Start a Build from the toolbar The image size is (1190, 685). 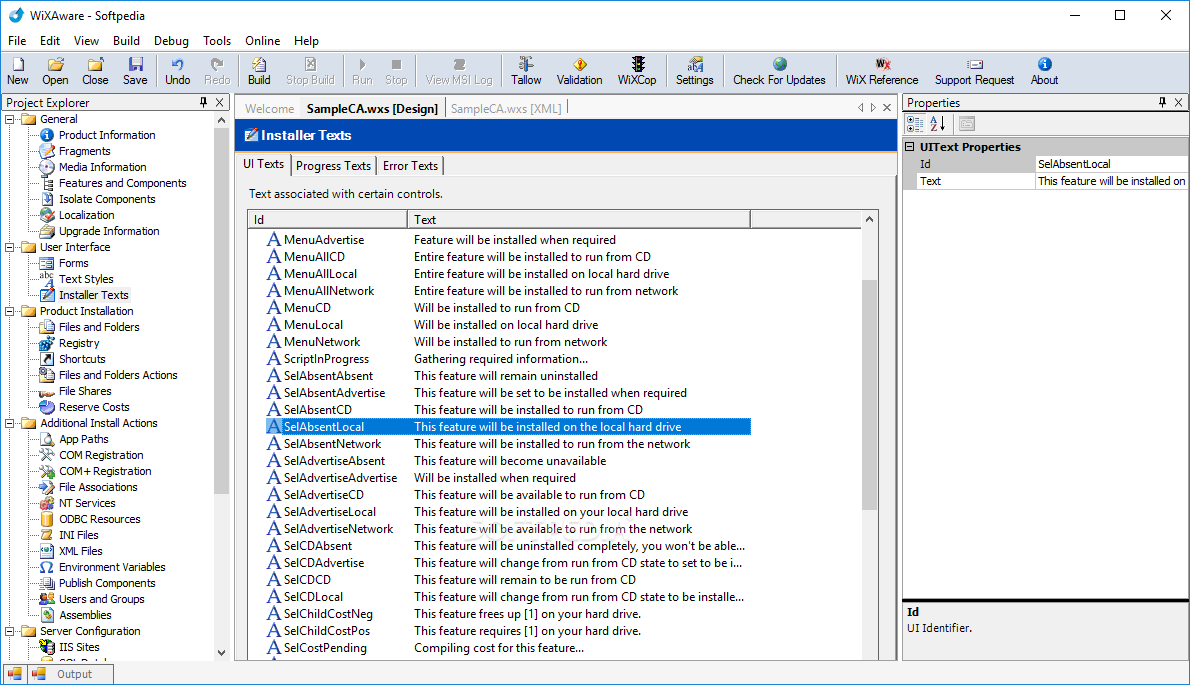point(259,71)
